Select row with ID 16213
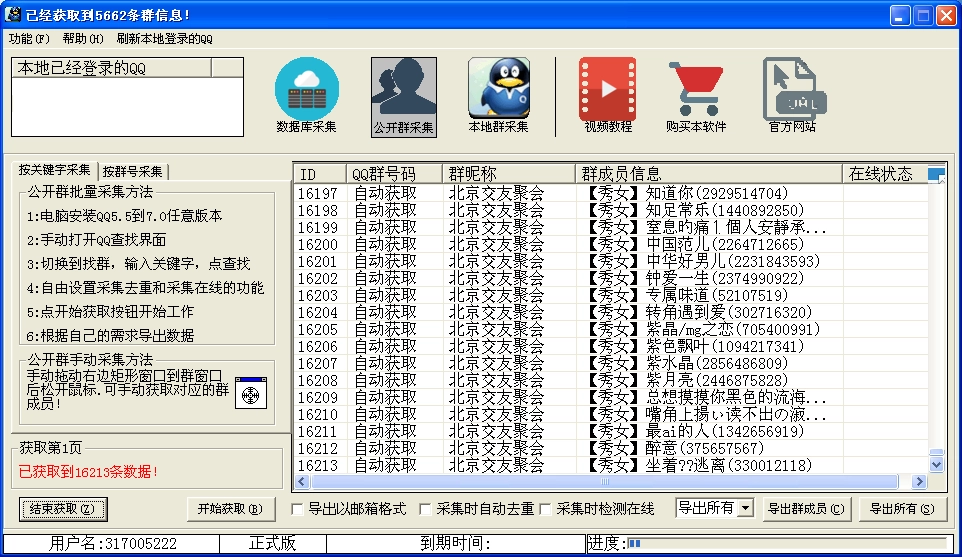The width and height of the screenshot is (962, 557). [x=611, y=466]
